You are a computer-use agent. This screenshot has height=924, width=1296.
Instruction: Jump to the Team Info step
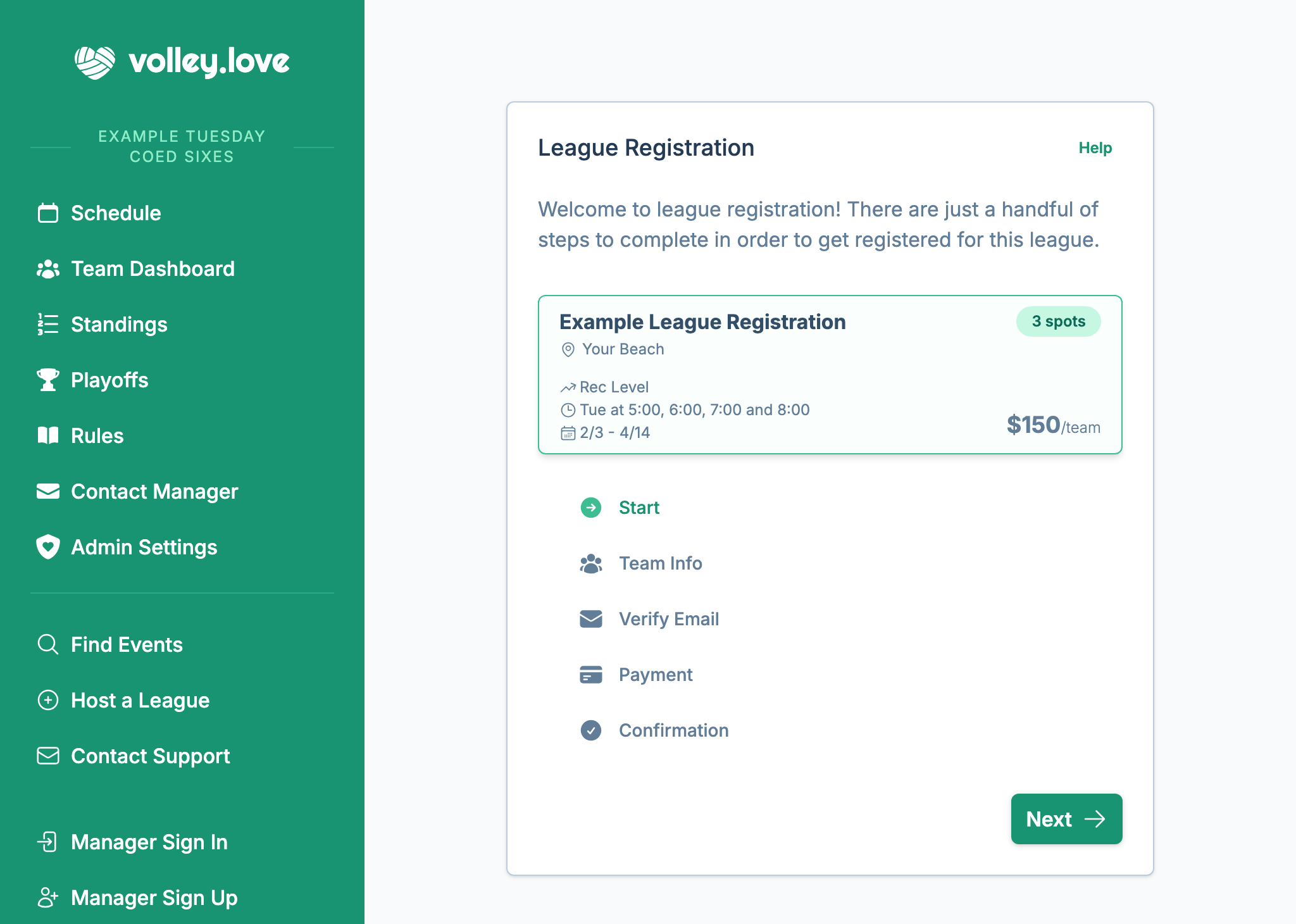coord(660,563)
